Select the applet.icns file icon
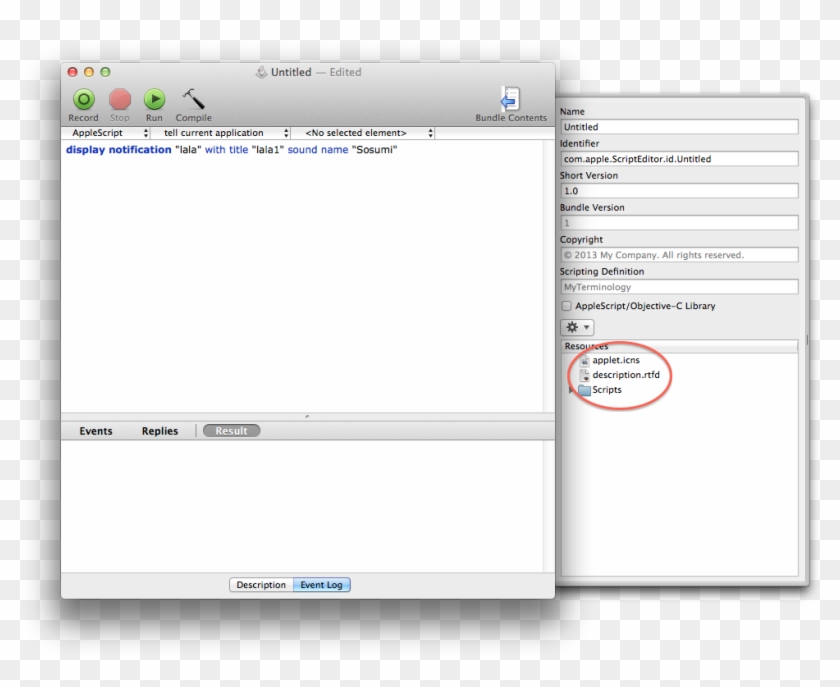Image resolution: width=840 pixels, height=687 pixels. [x=585, y=360]
